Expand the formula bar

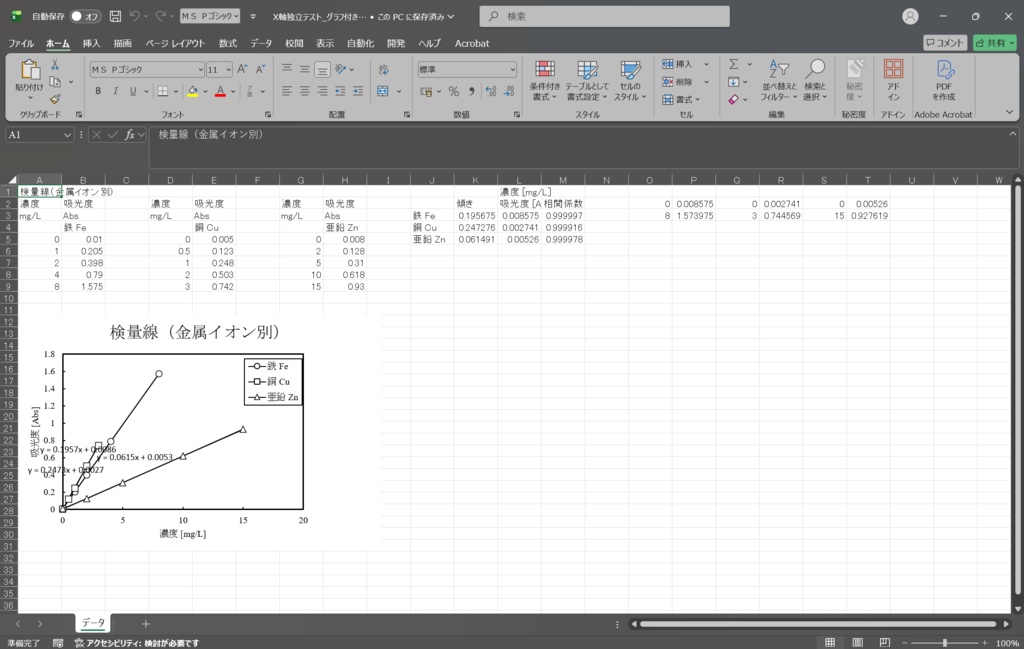pyautogui.click(x=1013, y=134)
